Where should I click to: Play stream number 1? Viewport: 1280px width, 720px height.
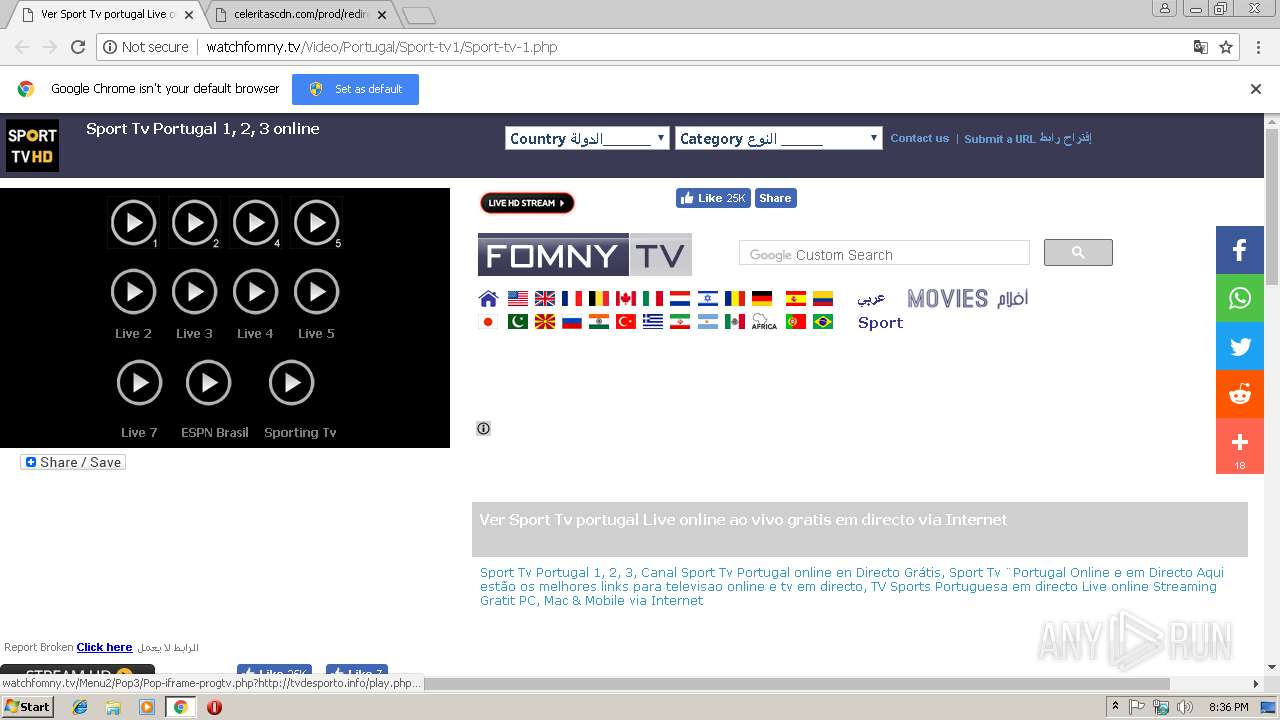pos(133,223)
